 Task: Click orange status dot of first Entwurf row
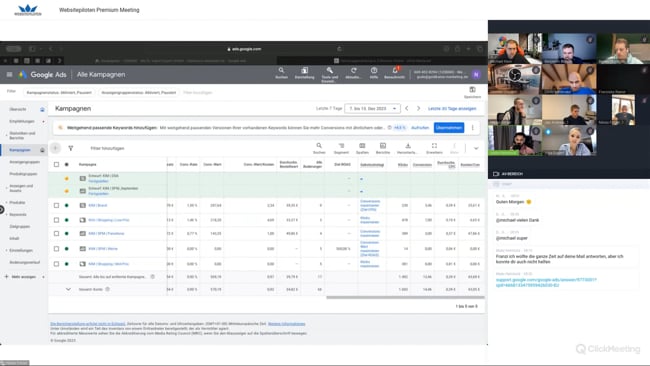(x=66, y=179)
